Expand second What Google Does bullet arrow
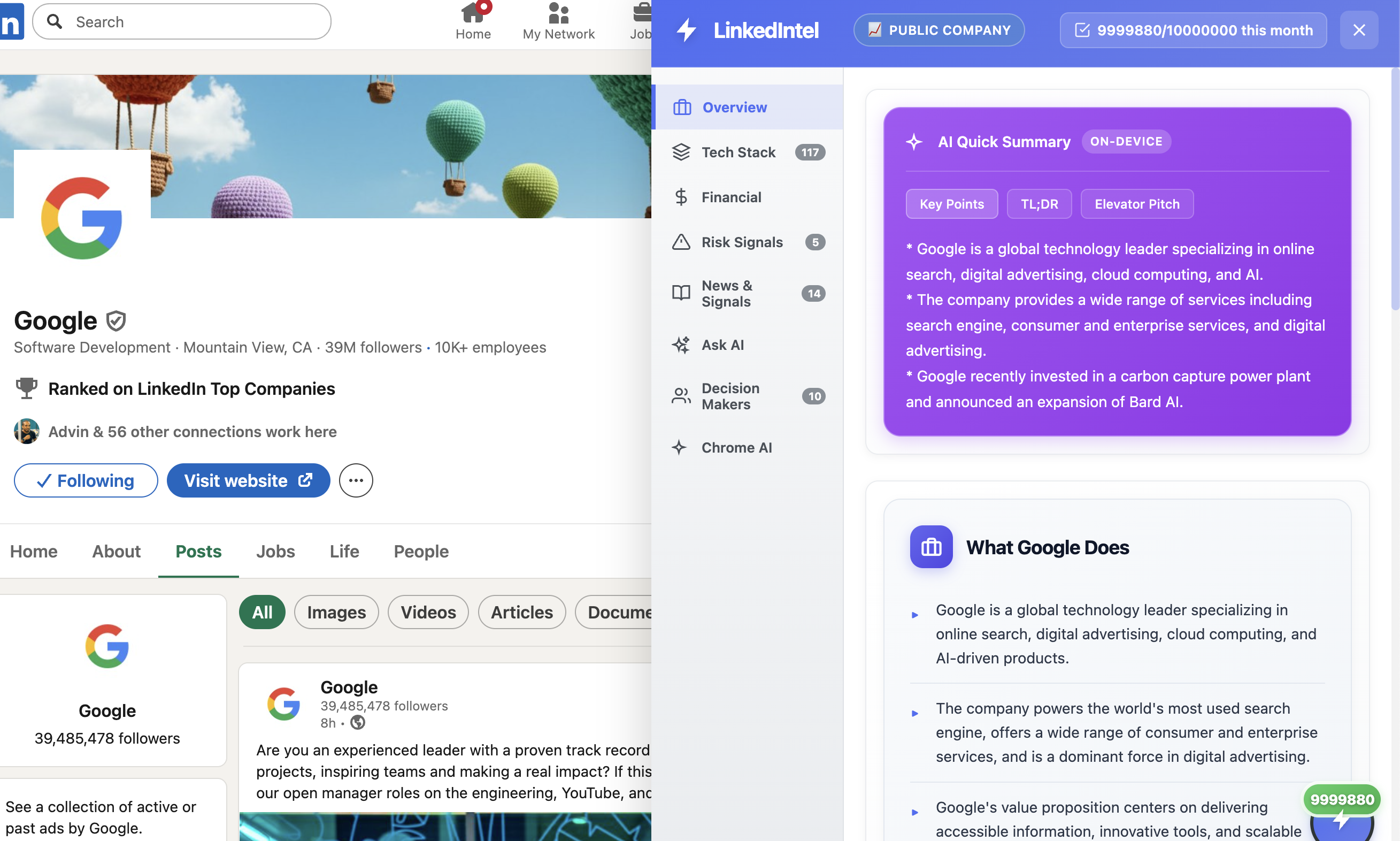The width and height of the screenshot is (1400, 841). tap(914, 714)
